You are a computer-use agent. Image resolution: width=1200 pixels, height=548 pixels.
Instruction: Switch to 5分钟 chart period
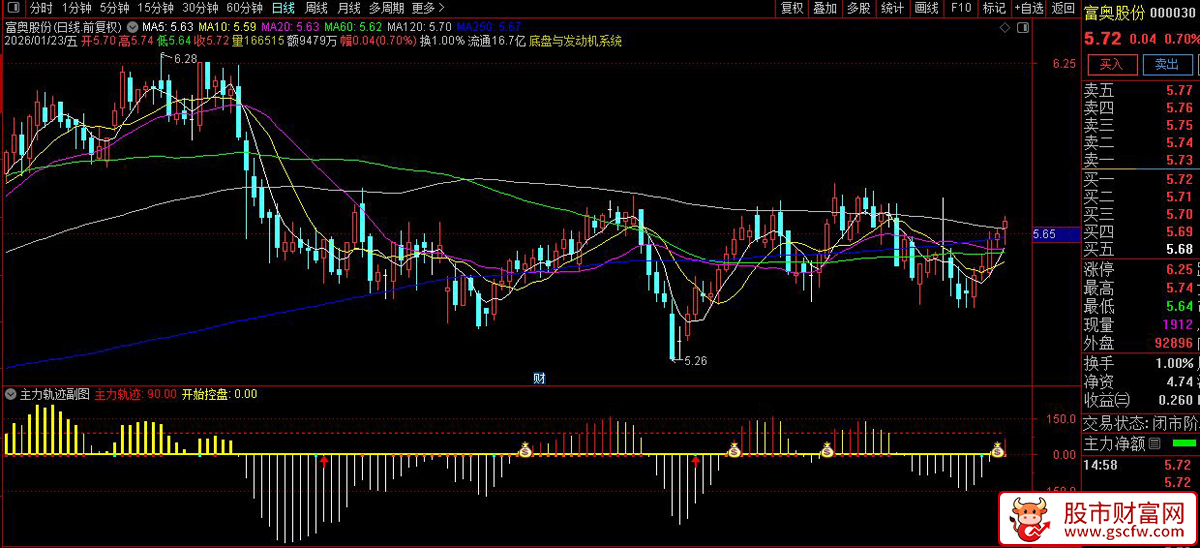click(x=114, y=8)
